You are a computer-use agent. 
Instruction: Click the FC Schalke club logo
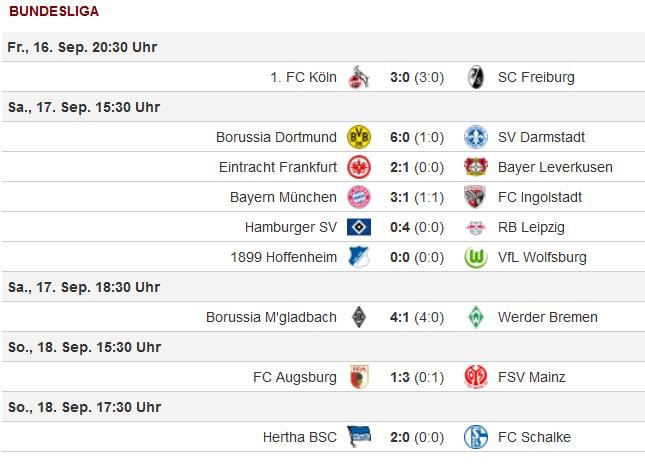click(x=476, y=437)
